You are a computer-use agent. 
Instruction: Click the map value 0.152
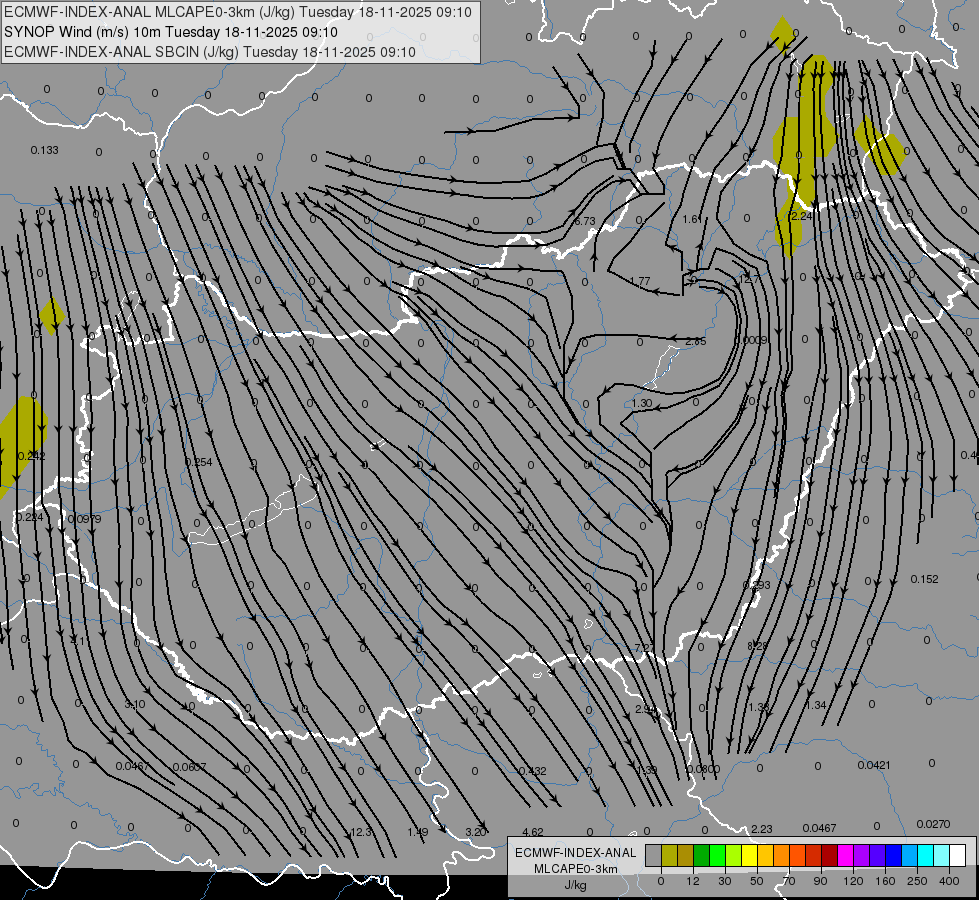[925, 579]
